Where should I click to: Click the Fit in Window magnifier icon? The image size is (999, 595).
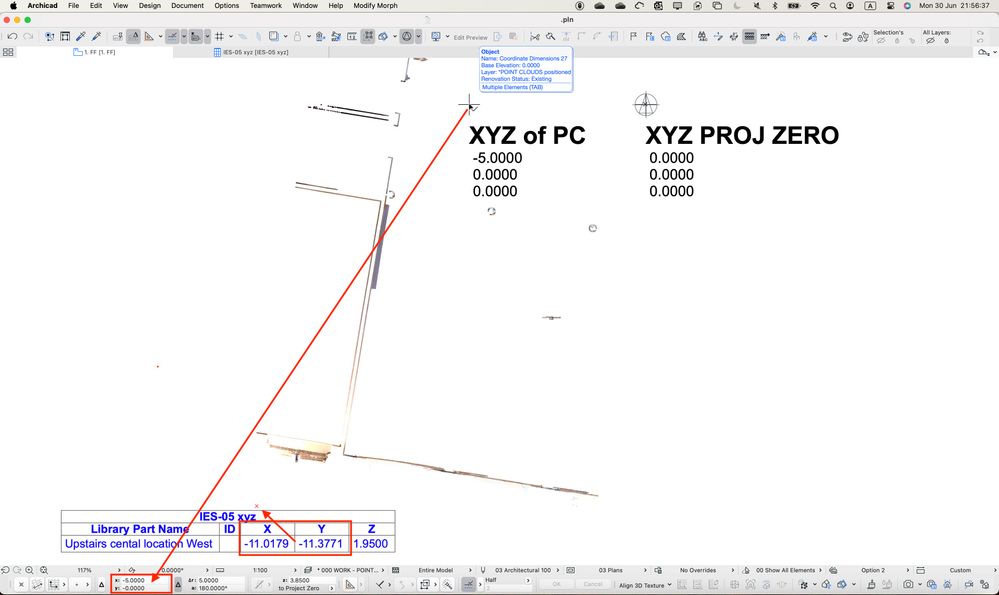[44, 570]
